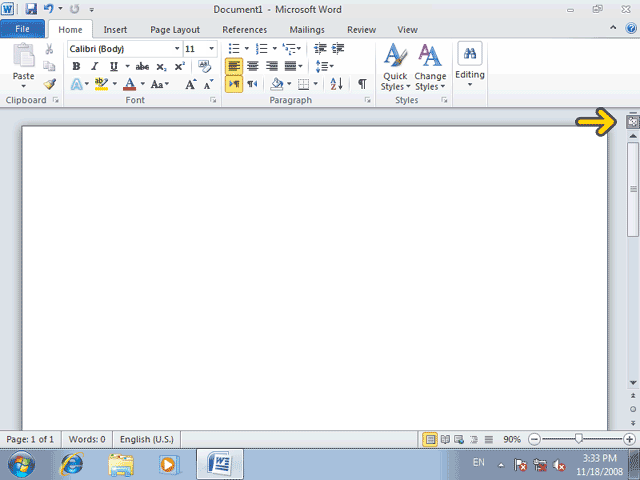Clear formatting with the eraser icon
Screen dimensions: 640x480
[x=204, y=66]
